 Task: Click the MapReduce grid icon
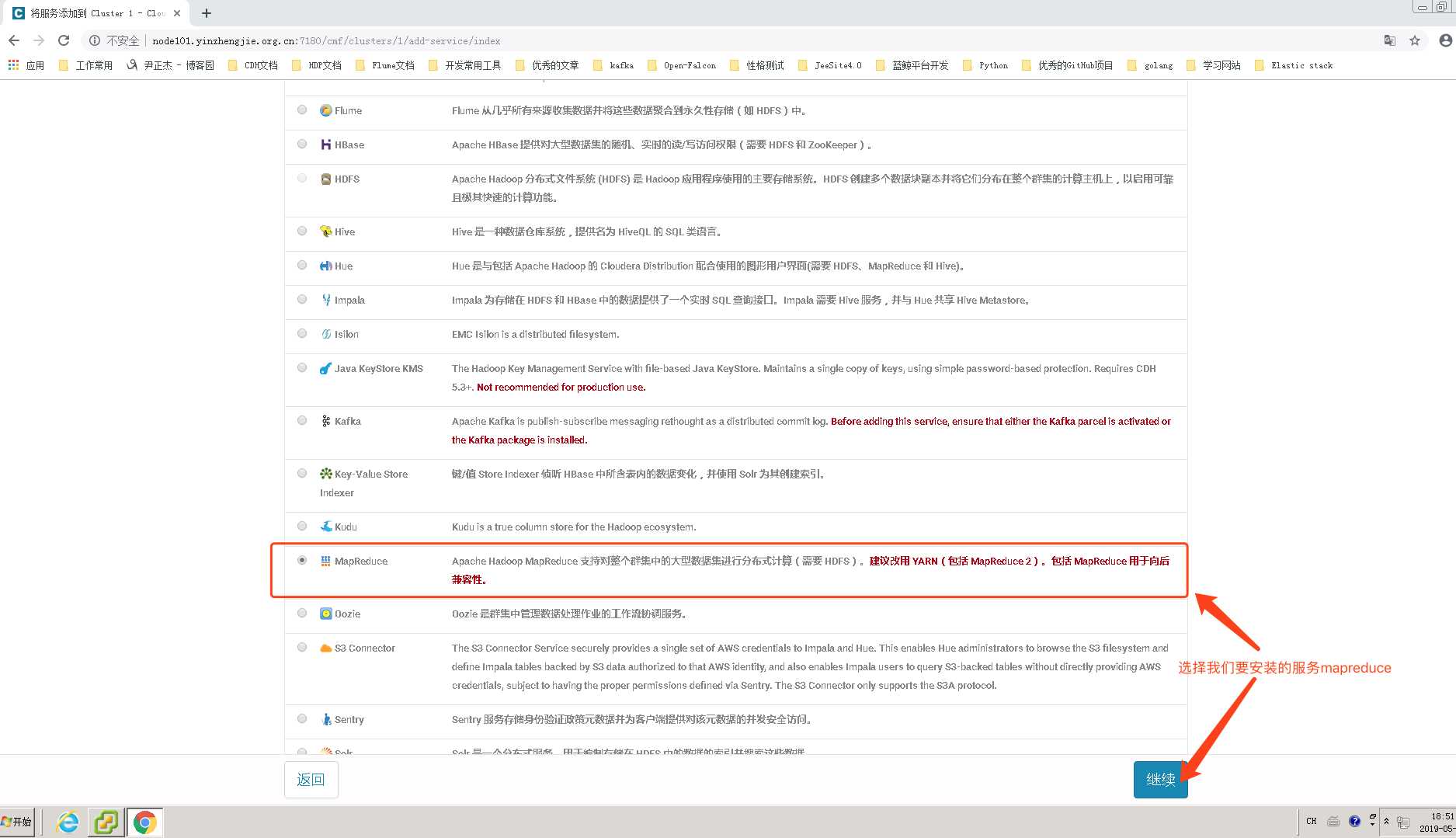(326, 561)
